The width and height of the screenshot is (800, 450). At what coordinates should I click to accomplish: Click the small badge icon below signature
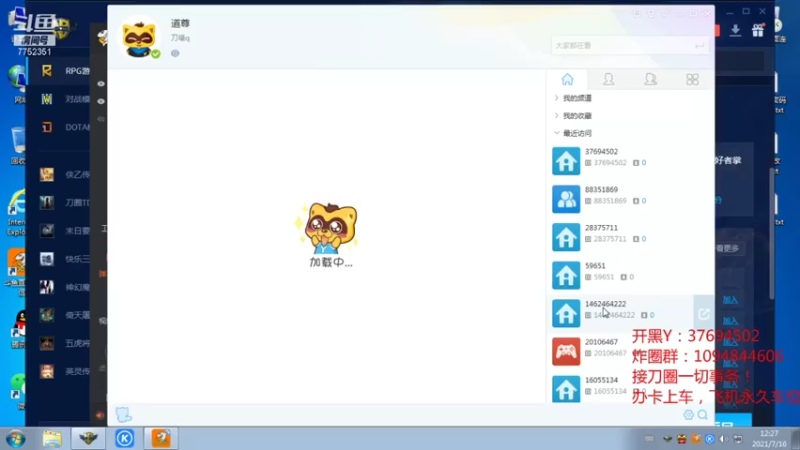(x=175, y=53)
